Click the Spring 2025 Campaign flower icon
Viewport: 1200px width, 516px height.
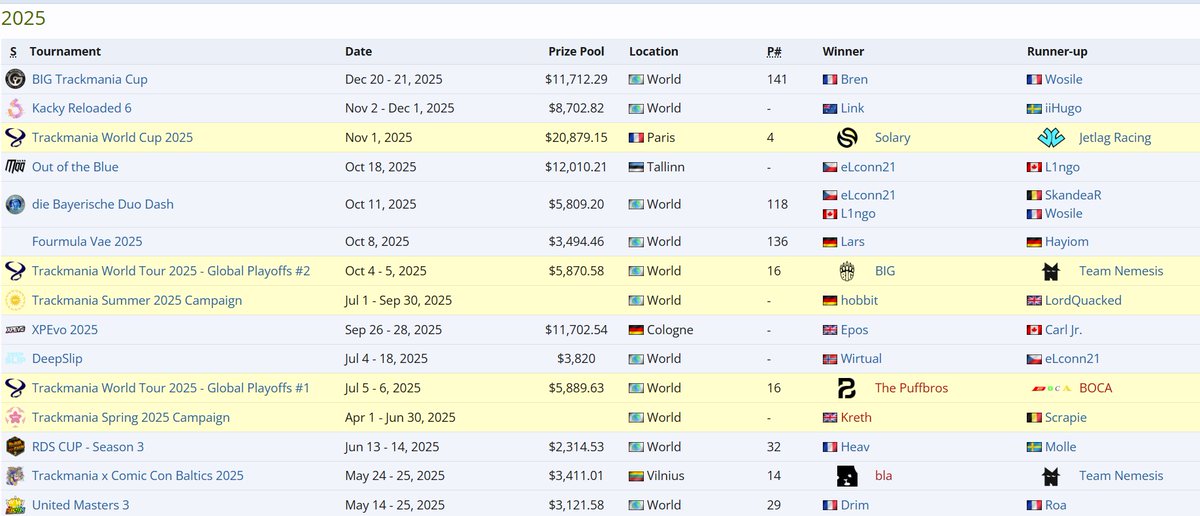15,417
